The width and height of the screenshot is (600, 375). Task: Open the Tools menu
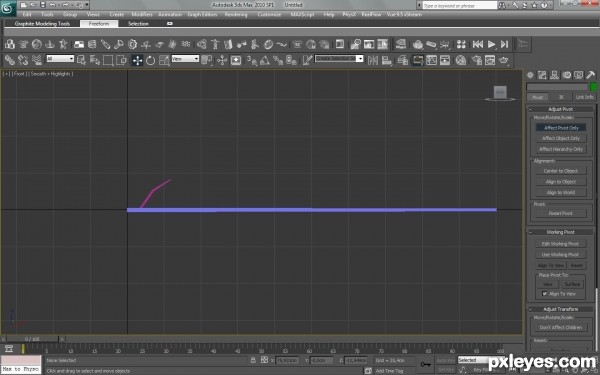47,15
